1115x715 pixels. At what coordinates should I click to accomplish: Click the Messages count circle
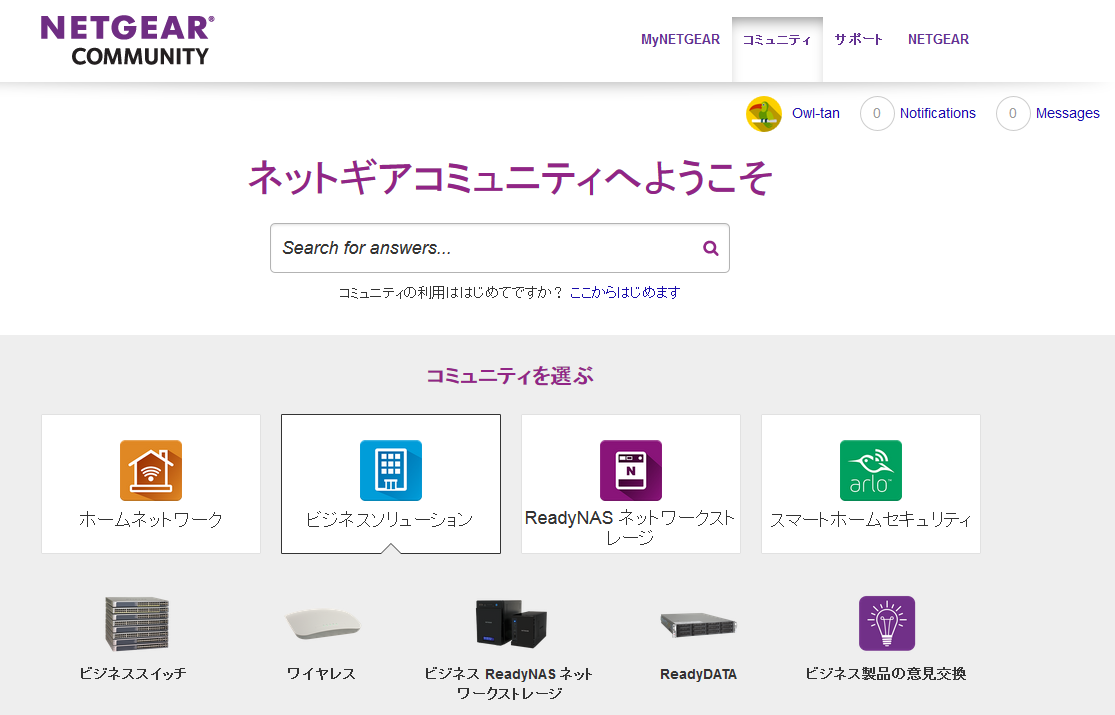pyautogui.click(x=1013, y=114)
